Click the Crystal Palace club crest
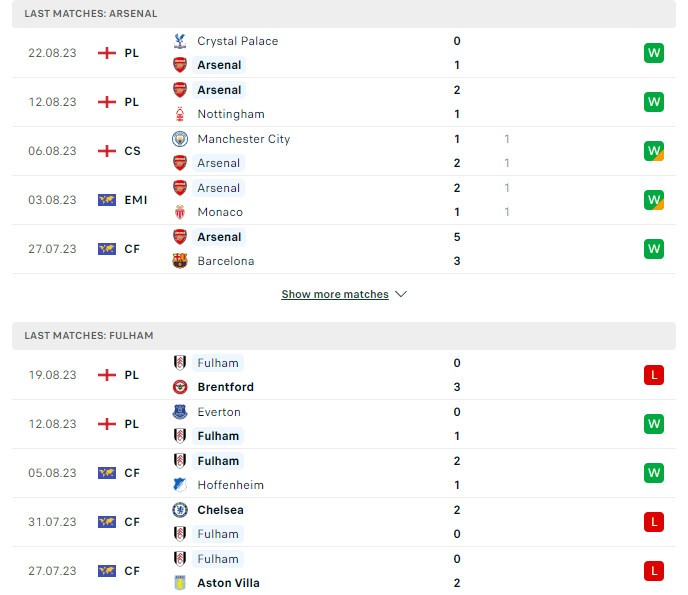 point(180,41)
